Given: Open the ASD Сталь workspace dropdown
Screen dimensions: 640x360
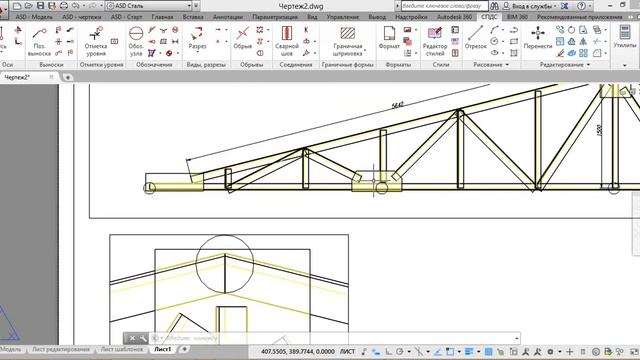Looking at the screenshot, I should tap(149, 6).
